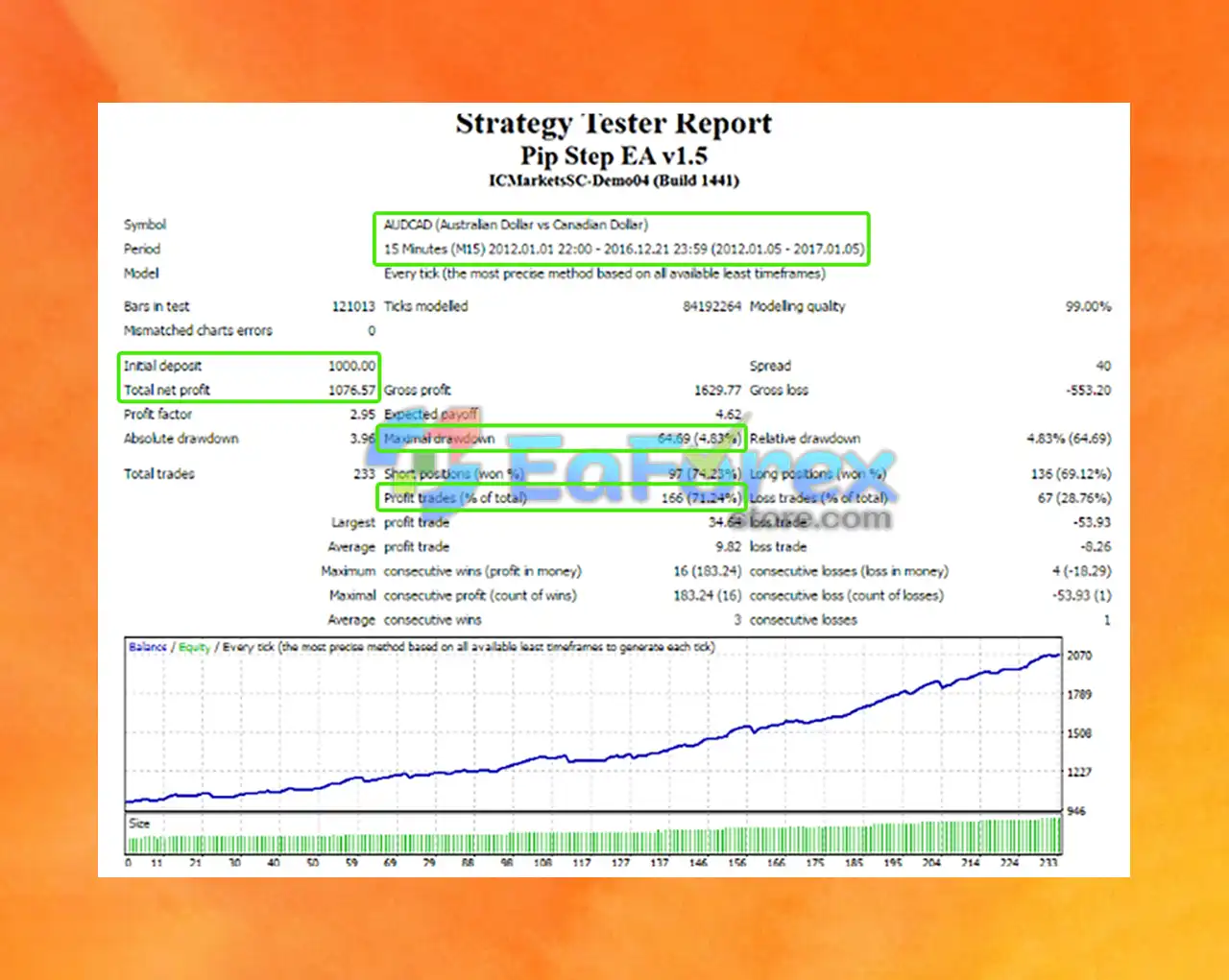Image resolution: width=1229 pixels, height=980 pixels.
Task: Select the "4 (-18.29)" consecutive losses value
Action: (1081, 571)
